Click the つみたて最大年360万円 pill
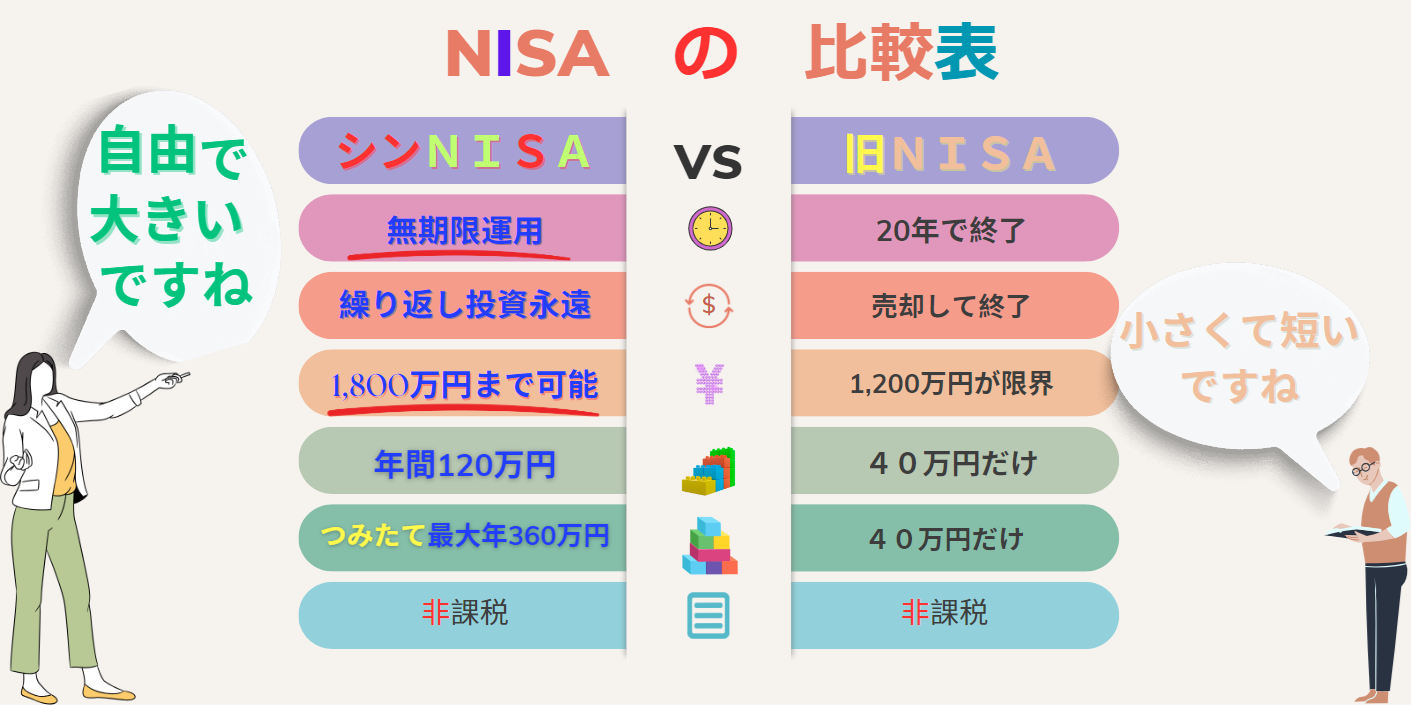The image size is (1411, 705). click(463, 538)
